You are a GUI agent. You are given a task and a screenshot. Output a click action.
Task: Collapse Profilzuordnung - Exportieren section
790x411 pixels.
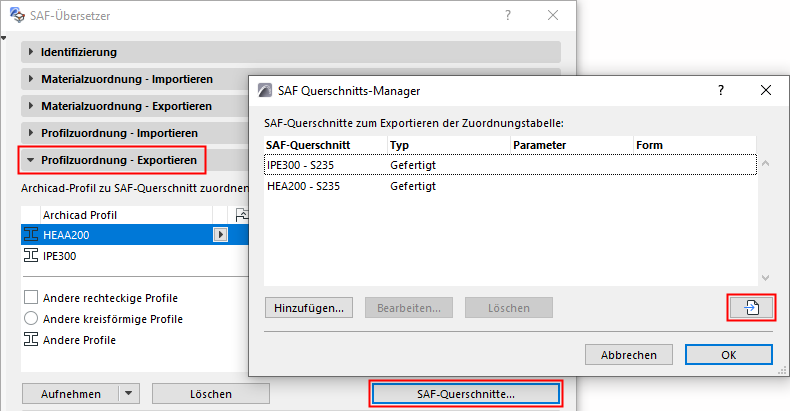31,159
